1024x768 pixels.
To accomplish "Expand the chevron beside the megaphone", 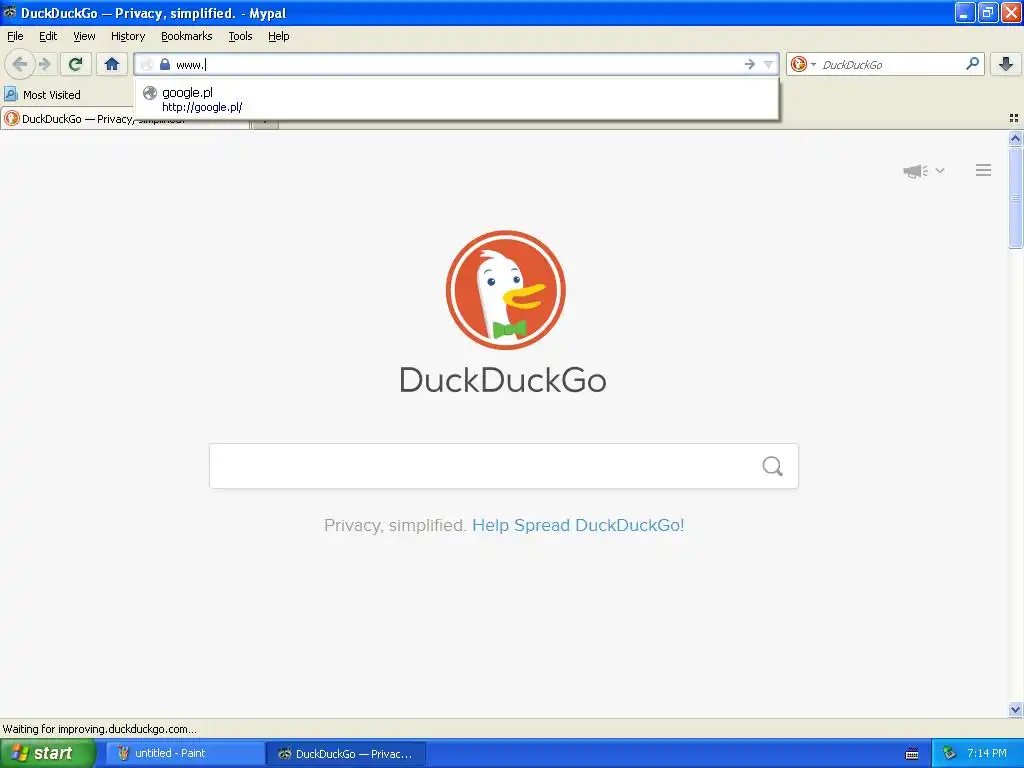I will coord(940,170).
